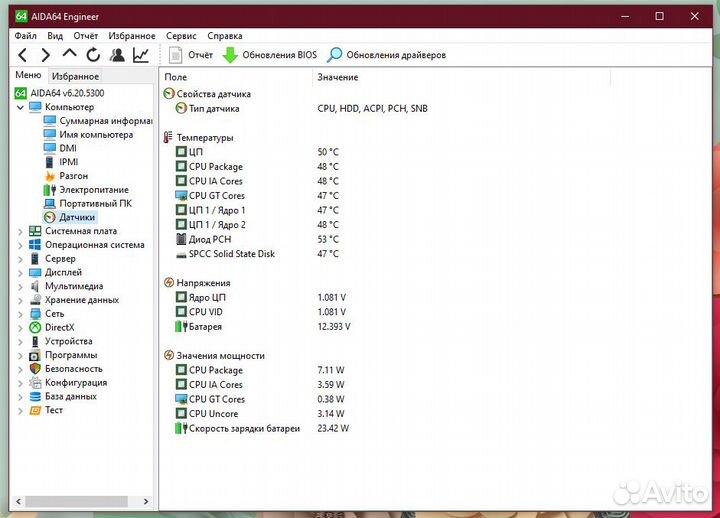
Task: Expand the Тест tree node
Action: coord(20,411)
